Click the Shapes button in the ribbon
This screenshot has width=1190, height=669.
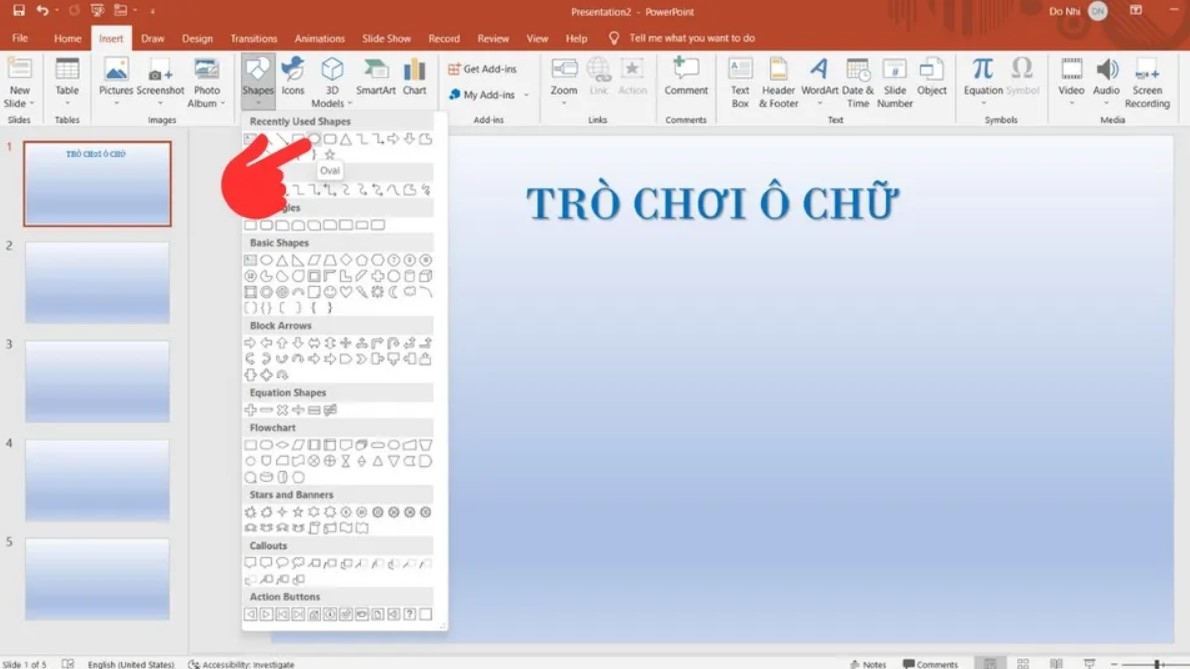257,80
